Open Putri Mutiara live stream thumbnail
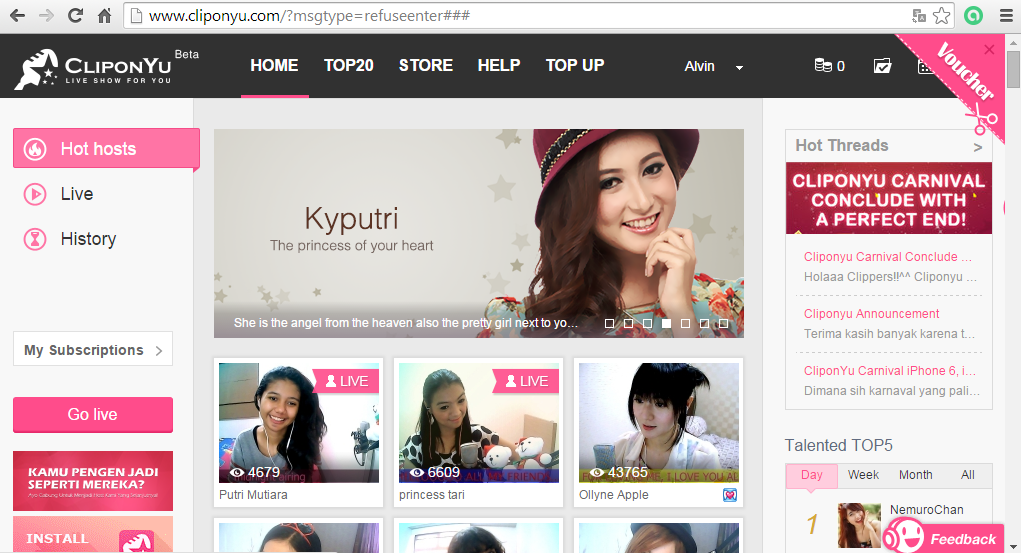 (299, 423)
